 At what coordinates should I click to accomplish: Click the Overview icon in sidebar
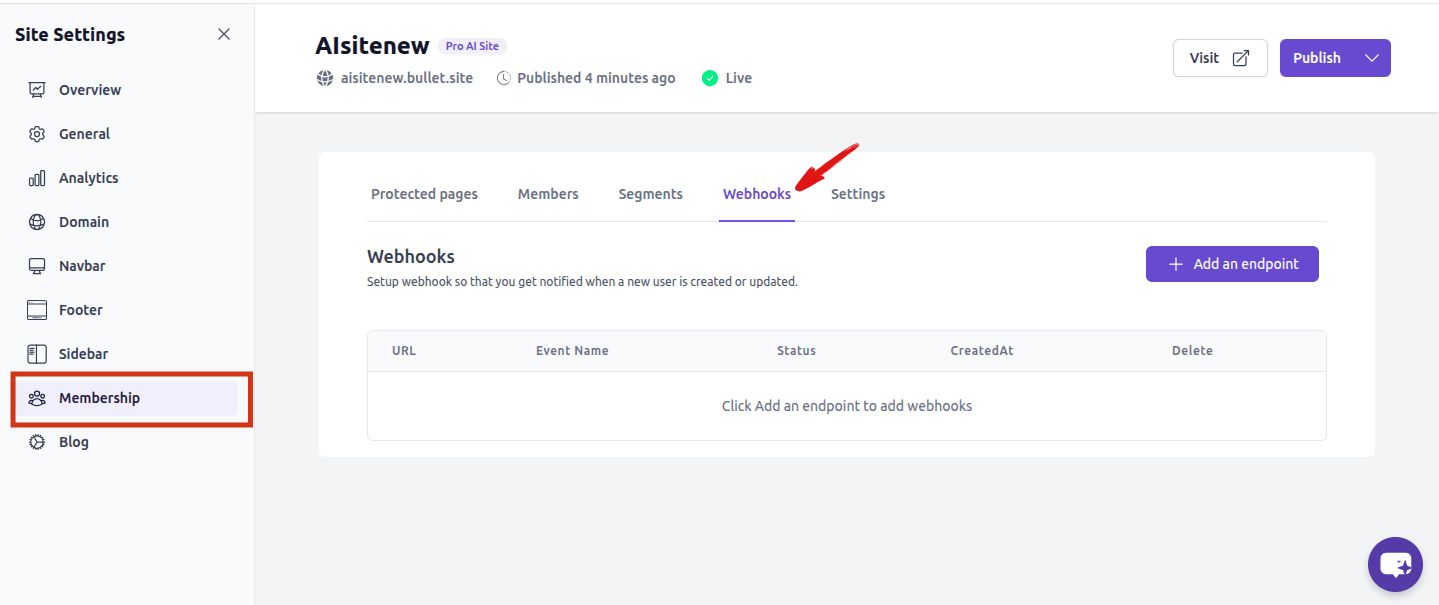(x=37, y=90)
